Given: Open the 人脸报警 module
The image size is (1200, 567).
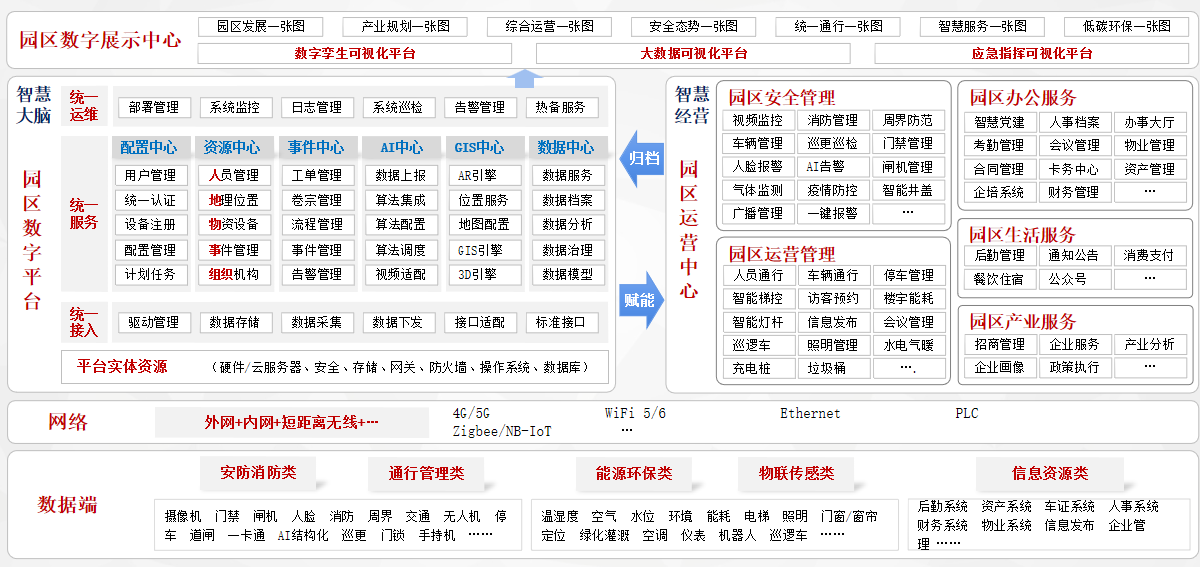Looking at the screenshot, I should pos(758,167).
